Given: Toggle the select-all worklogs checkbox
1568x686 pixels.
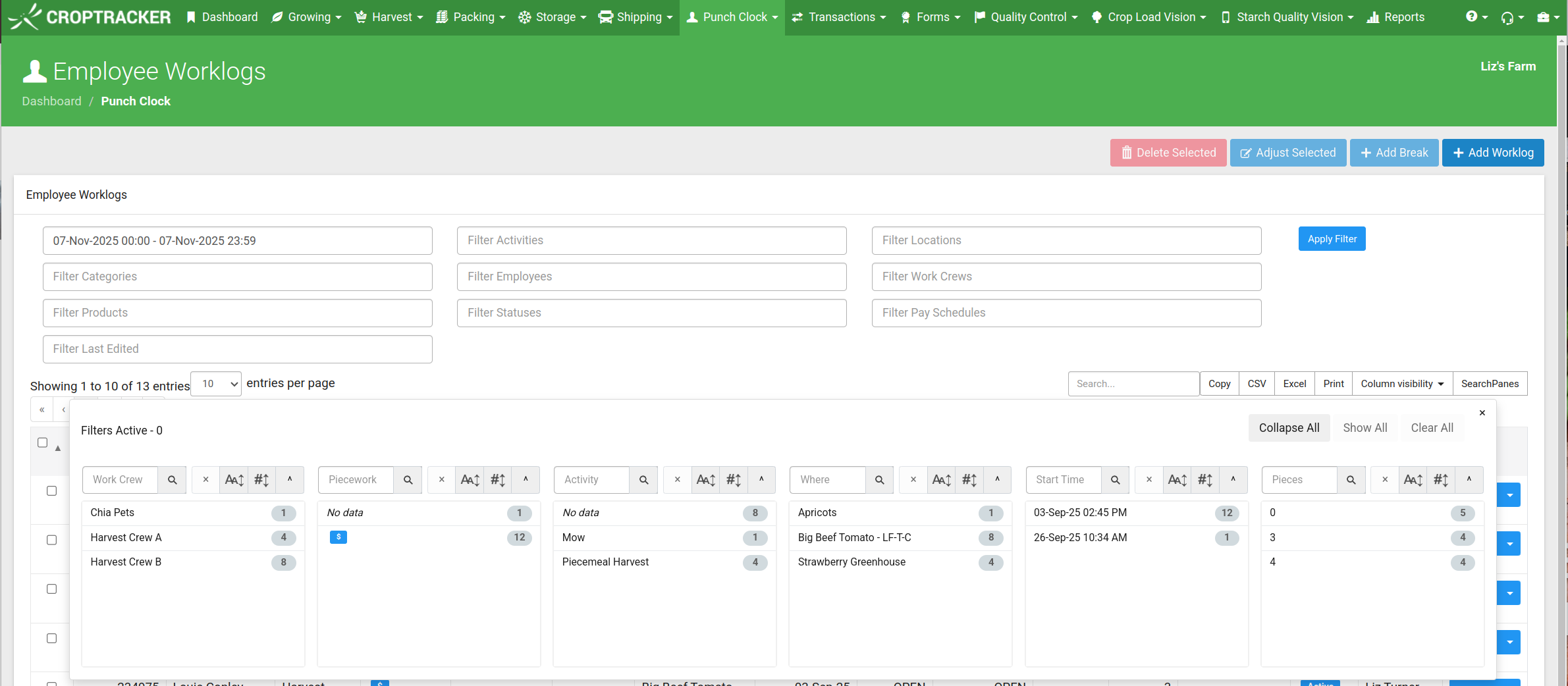Looking at the screenshot, I should (x=43, y=442).
